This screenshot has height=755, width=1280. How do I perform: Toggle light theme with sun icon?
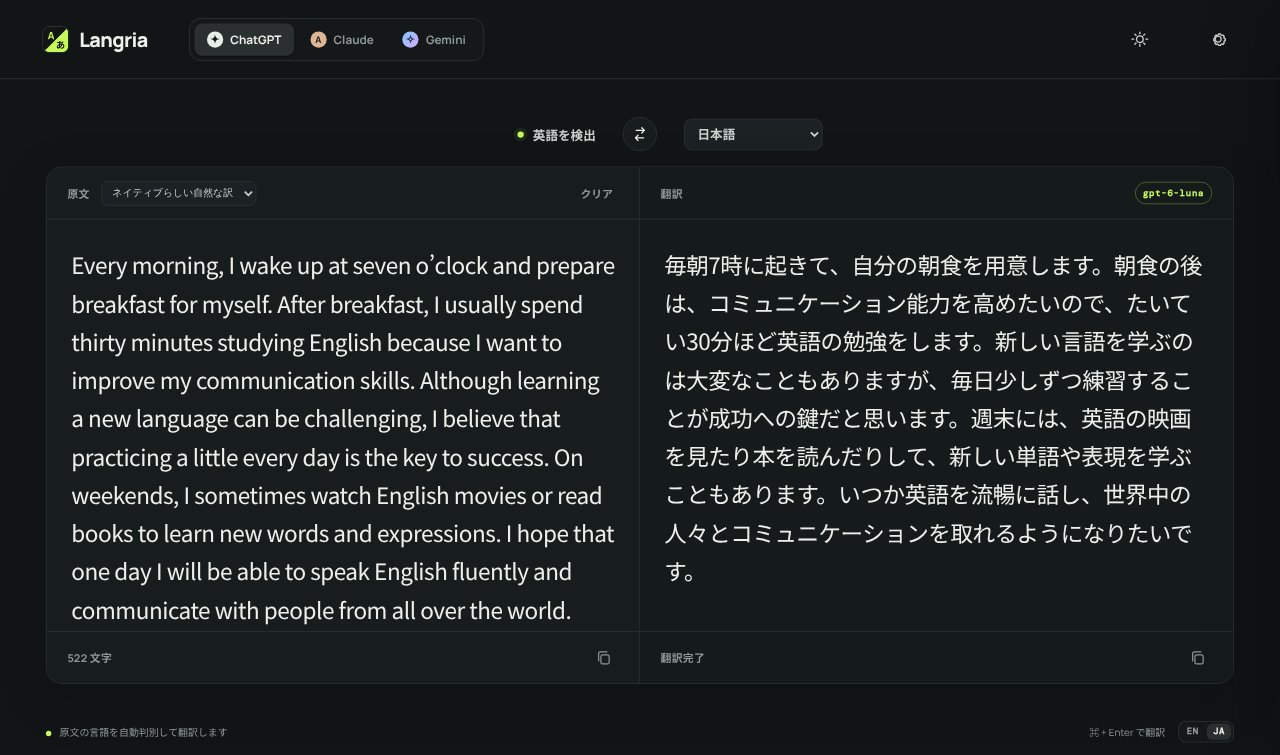coord(1140,40)
